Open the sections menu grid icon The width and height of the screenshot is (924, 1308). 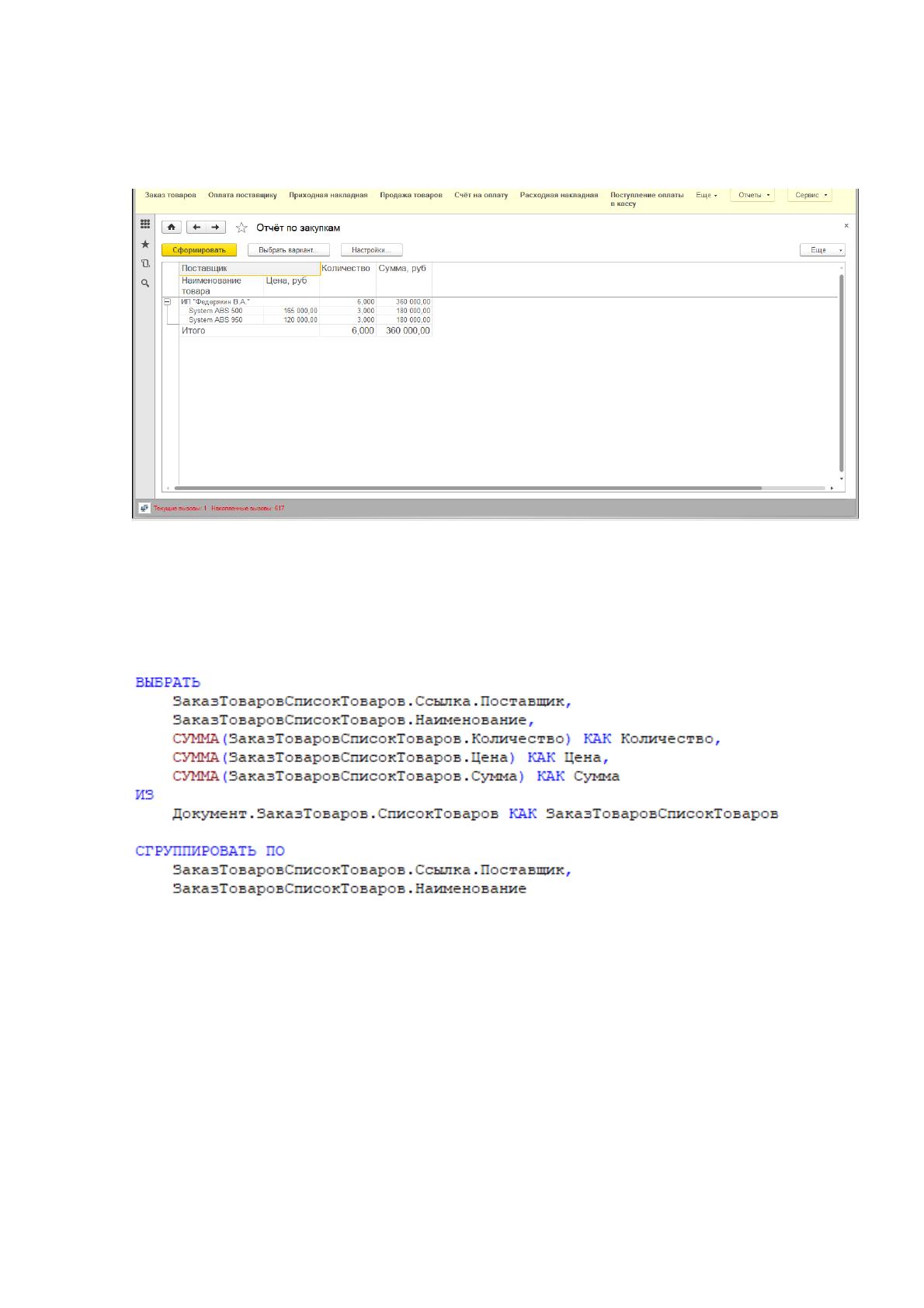tap(144, 224)
